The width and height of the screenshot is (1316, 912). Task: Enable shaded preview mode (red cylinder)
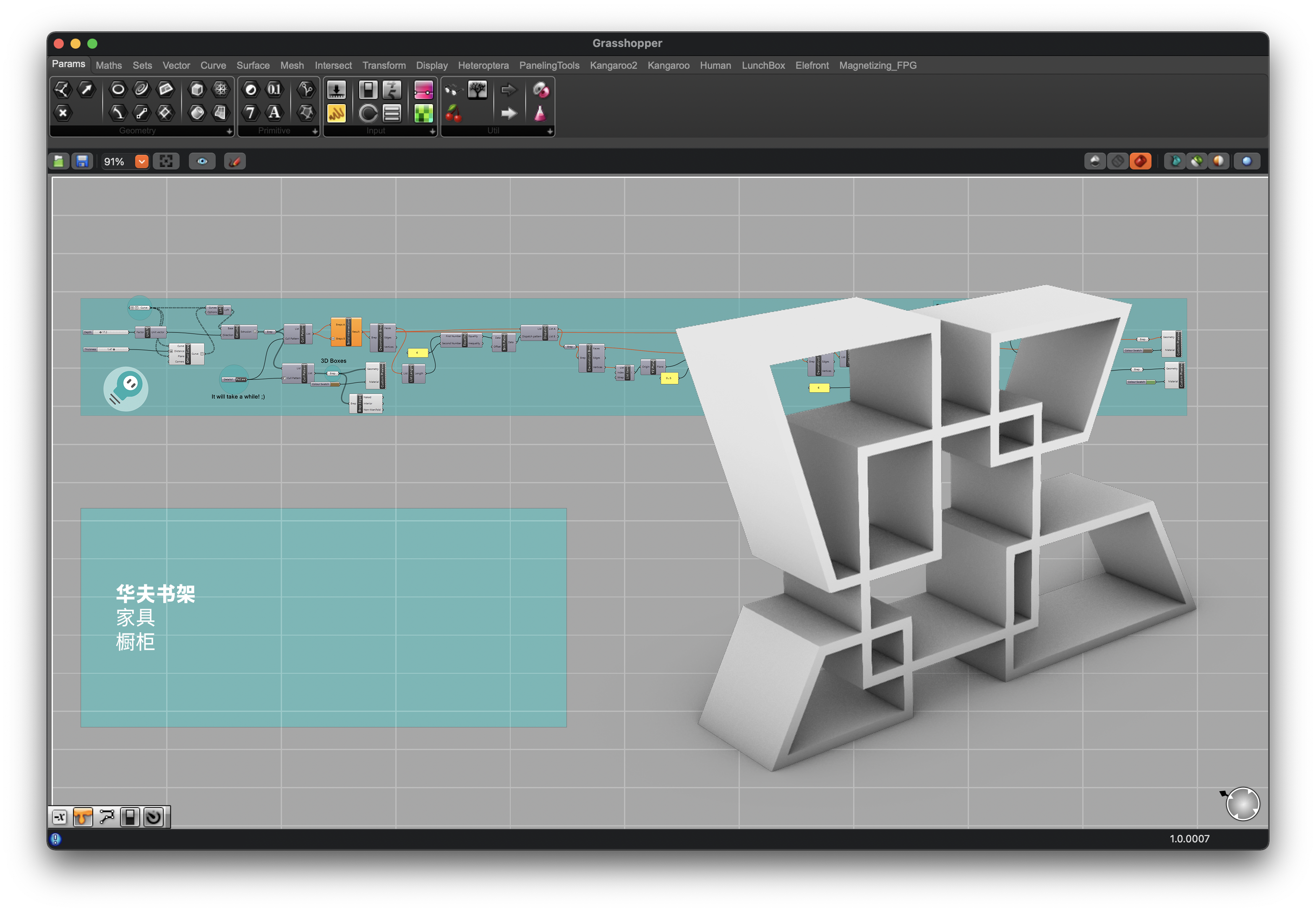point(1140,162)
